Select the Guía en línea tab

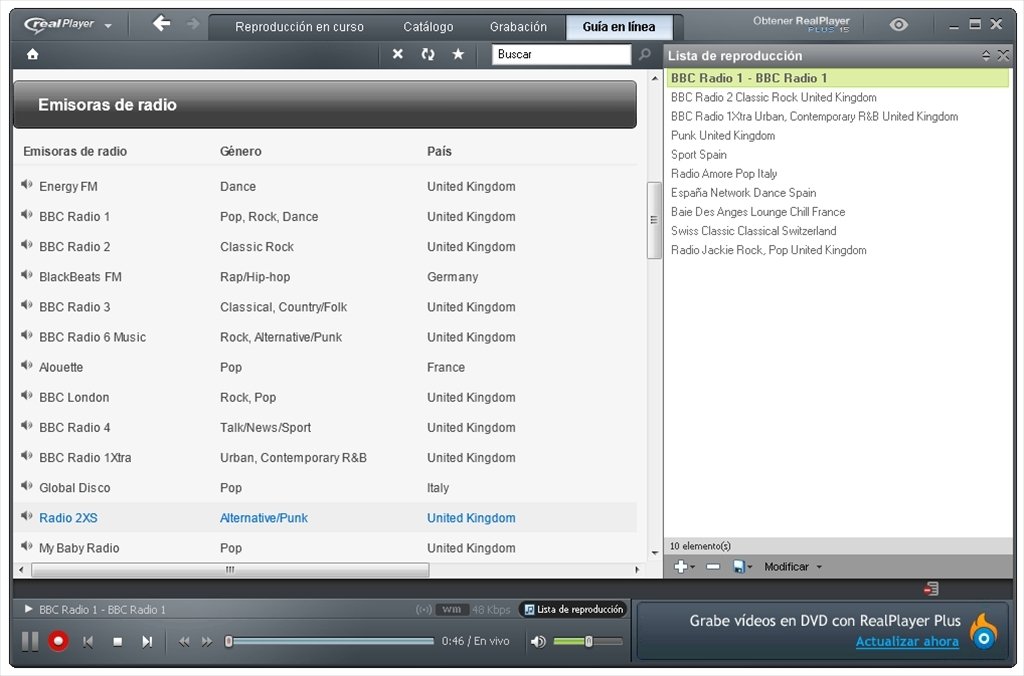618,27
